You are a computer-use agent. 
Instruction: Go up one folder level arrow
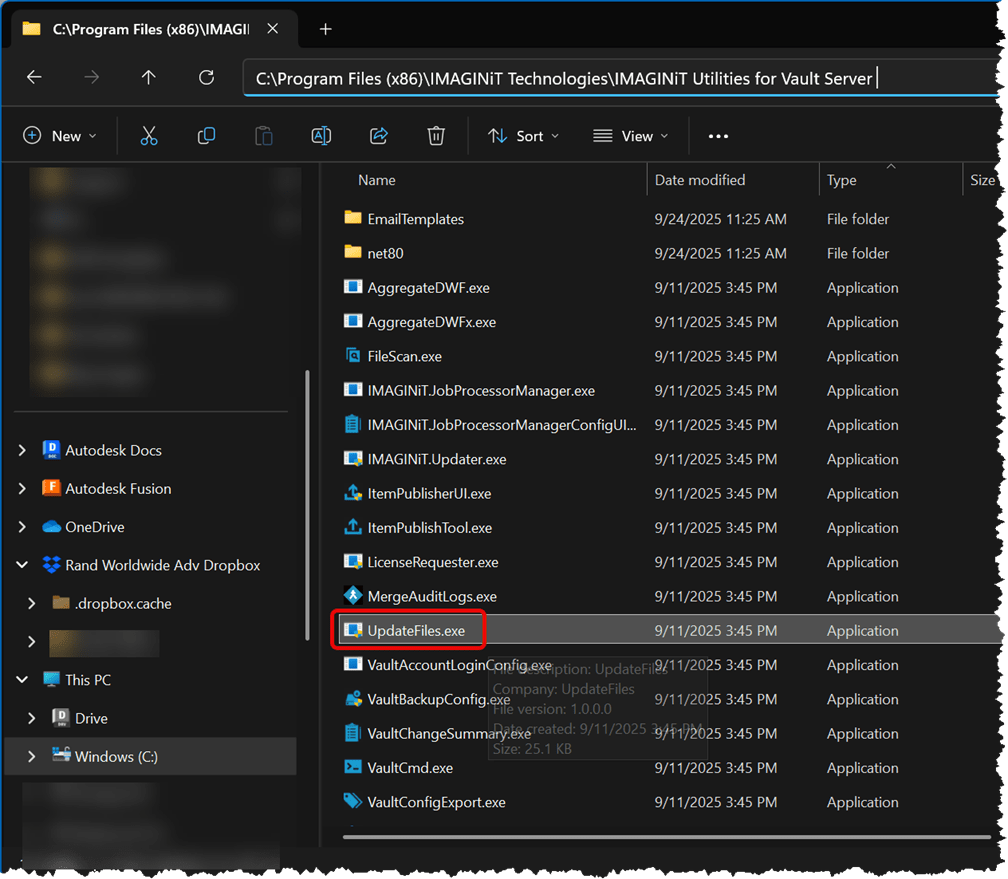coord(148,78)
